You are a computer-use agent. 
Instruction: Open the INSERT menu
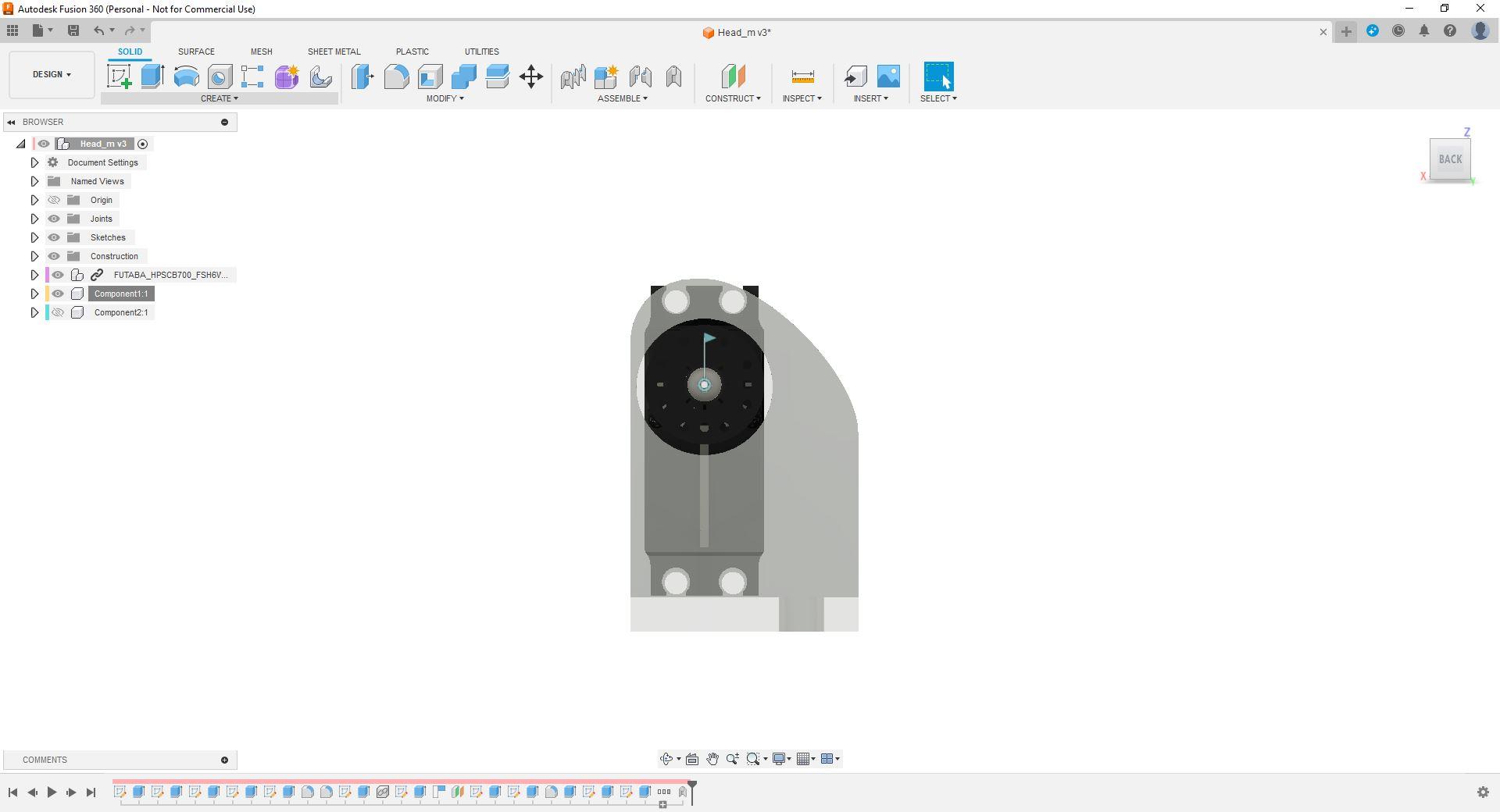pyautogui.click(x=871, y=98)
